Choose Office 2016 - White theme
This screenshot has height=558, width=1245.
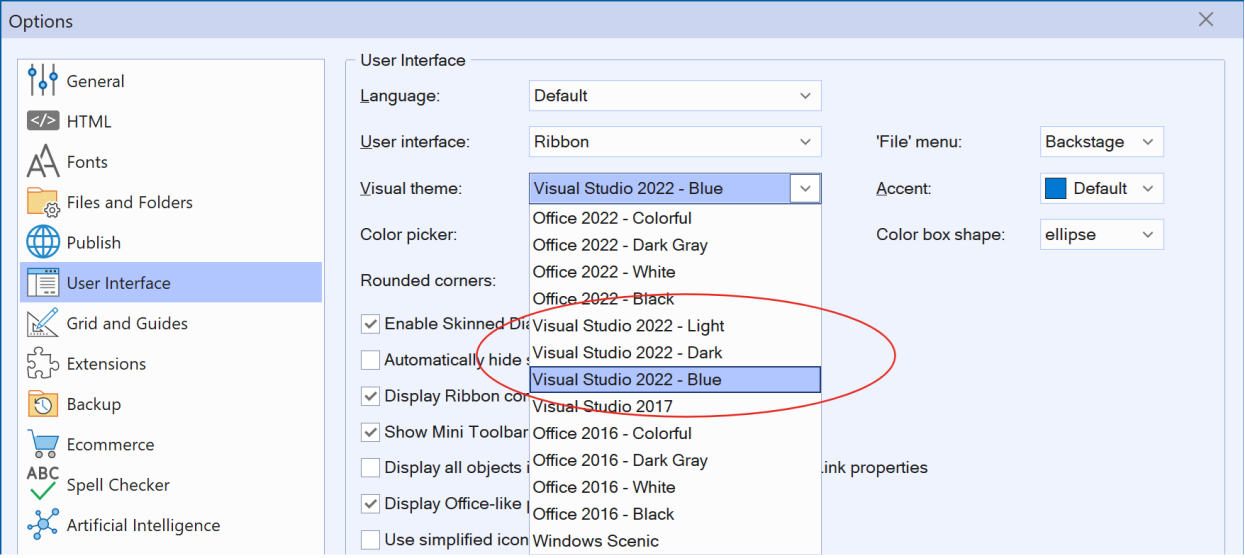click(x=675, y=488)
